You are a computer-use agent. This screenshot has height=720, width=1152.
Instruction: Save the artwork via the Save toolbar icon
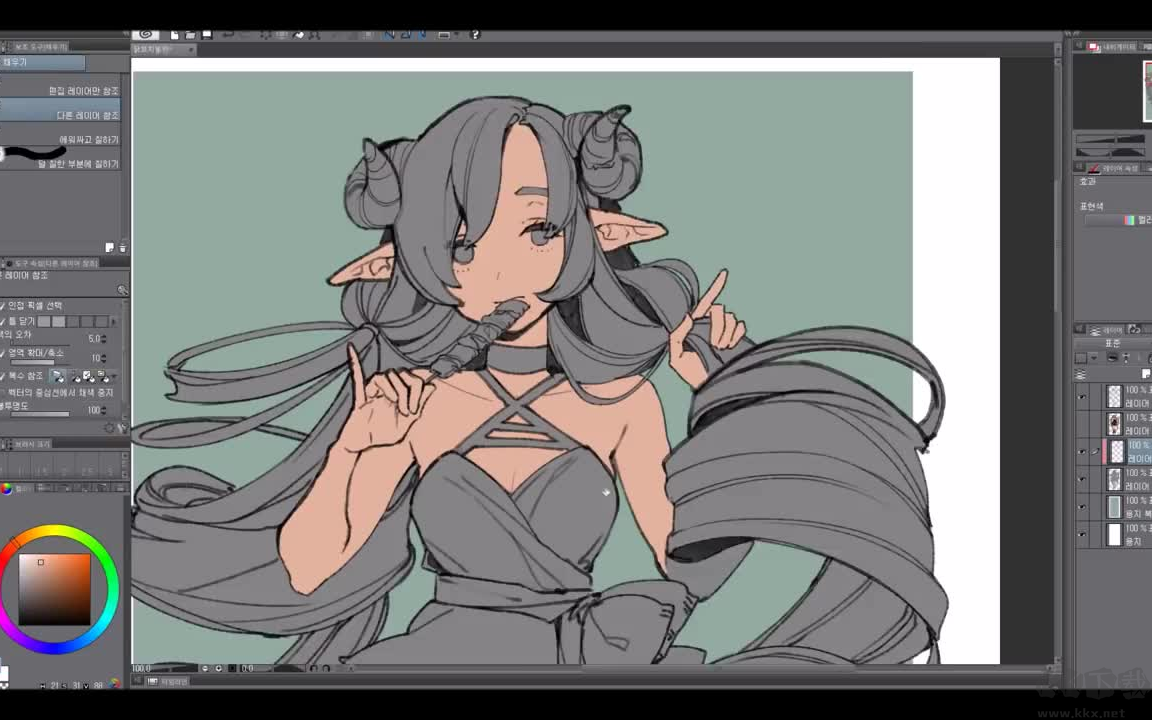coord(206,35)
